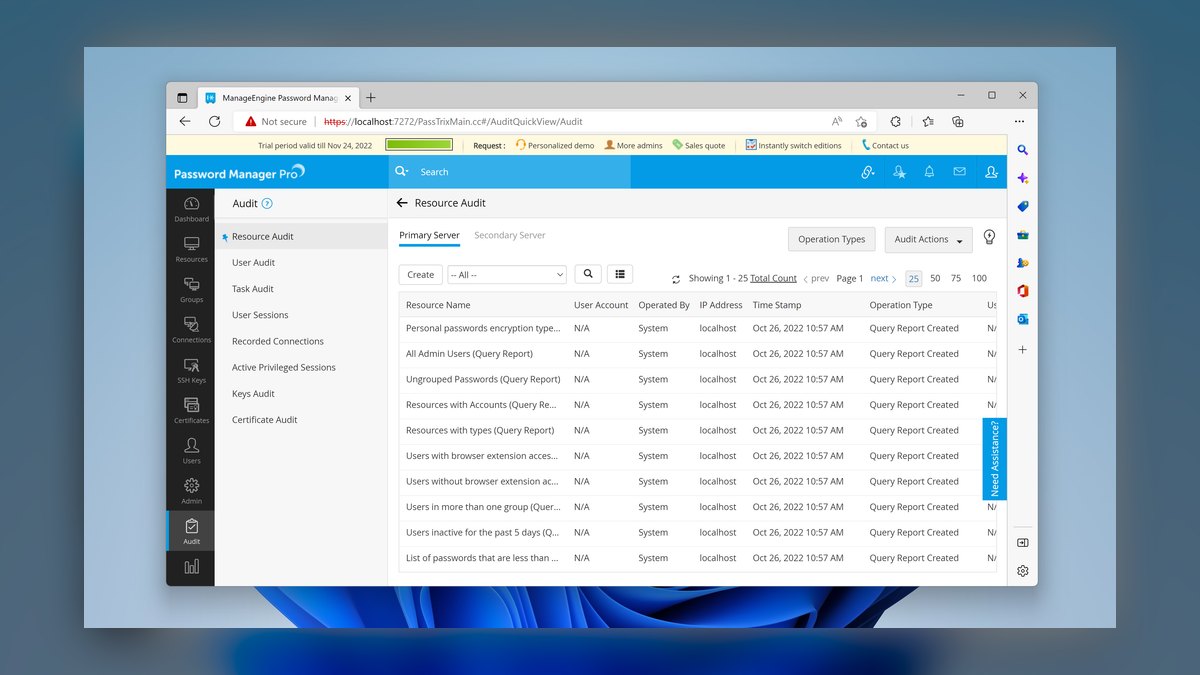This screenshot has height=675, width=1200.
Task: Go to Groups in the sidebar
Action: click(191, 290)
